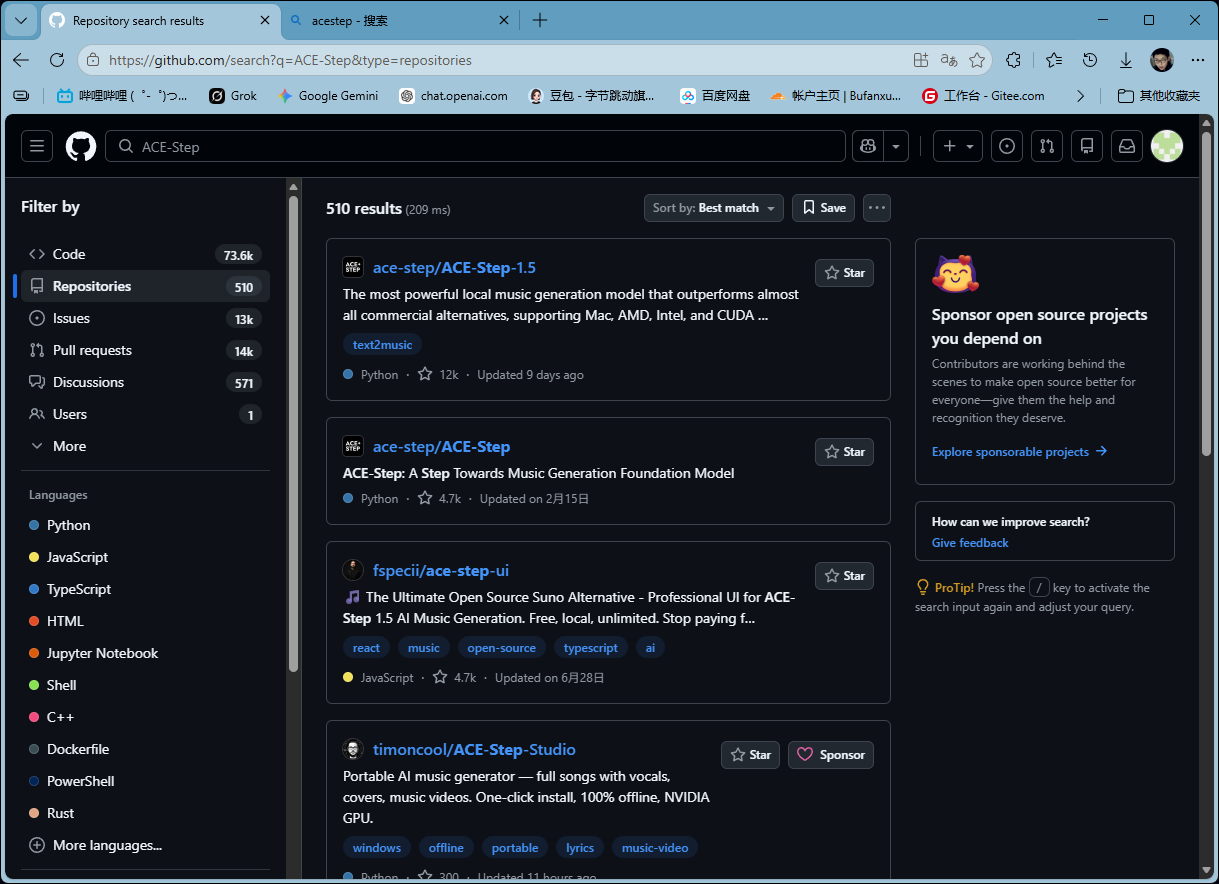Filter results by PowerShell language
Image resolution: width=1219 pixels, height=884 pixels.
tap(145, 781)
